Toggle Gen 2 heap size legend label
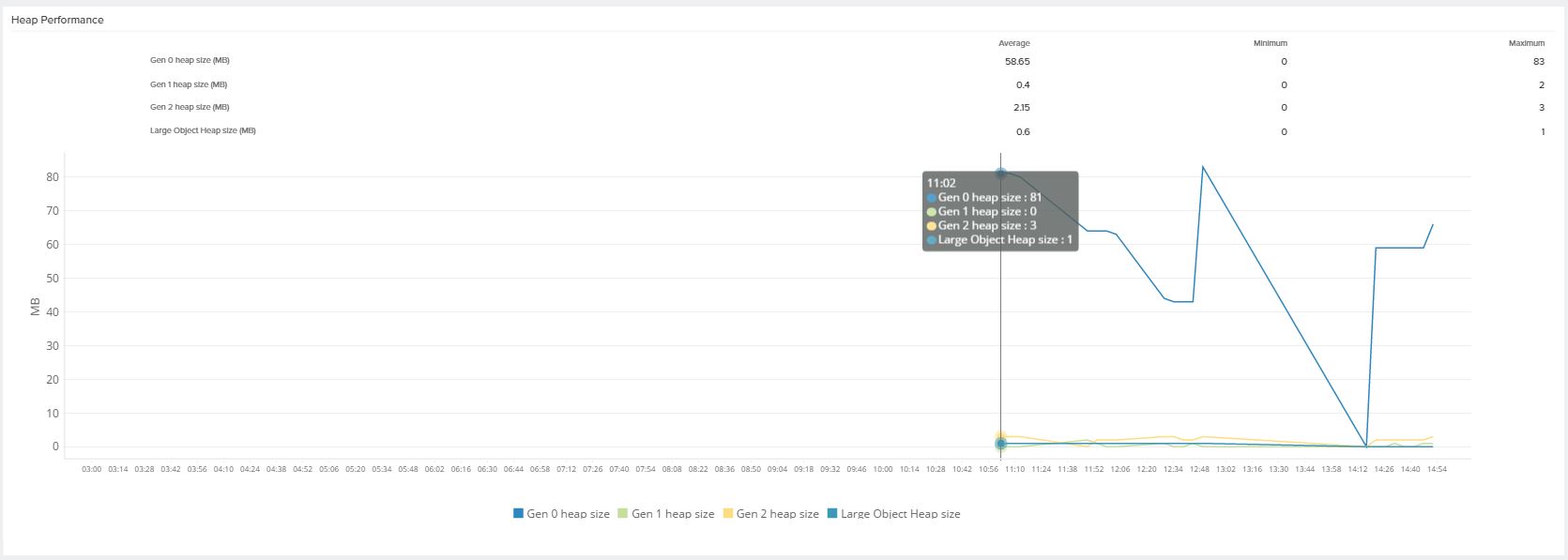 click(x=777, y=514)
